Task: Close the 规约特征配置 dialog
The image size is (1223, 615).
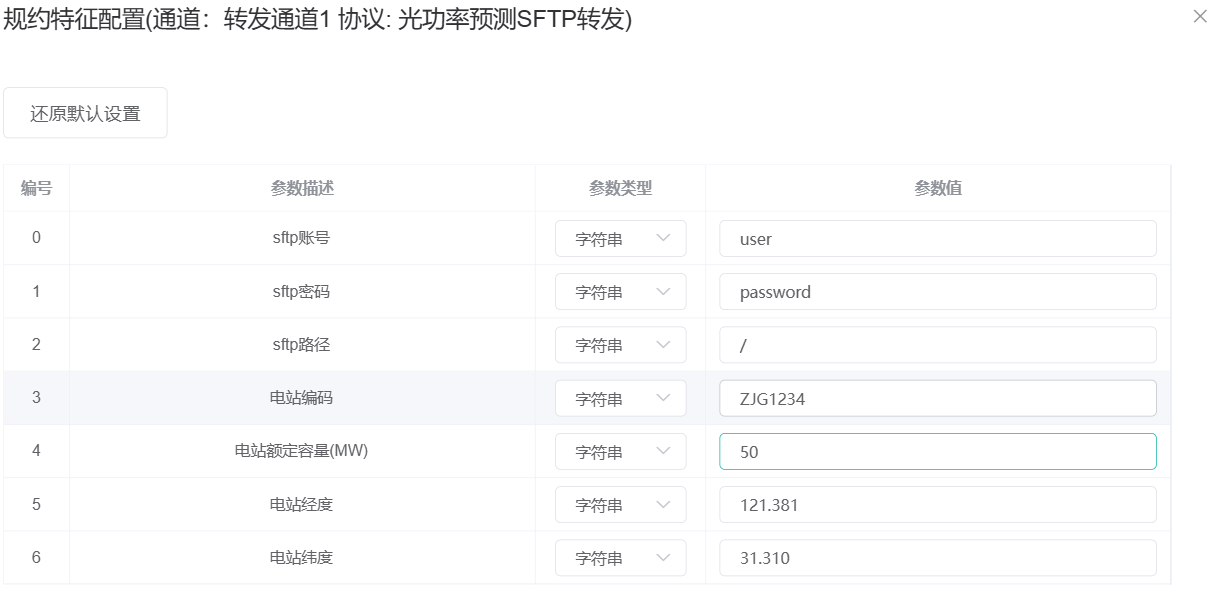Action: click(1200, 17)
